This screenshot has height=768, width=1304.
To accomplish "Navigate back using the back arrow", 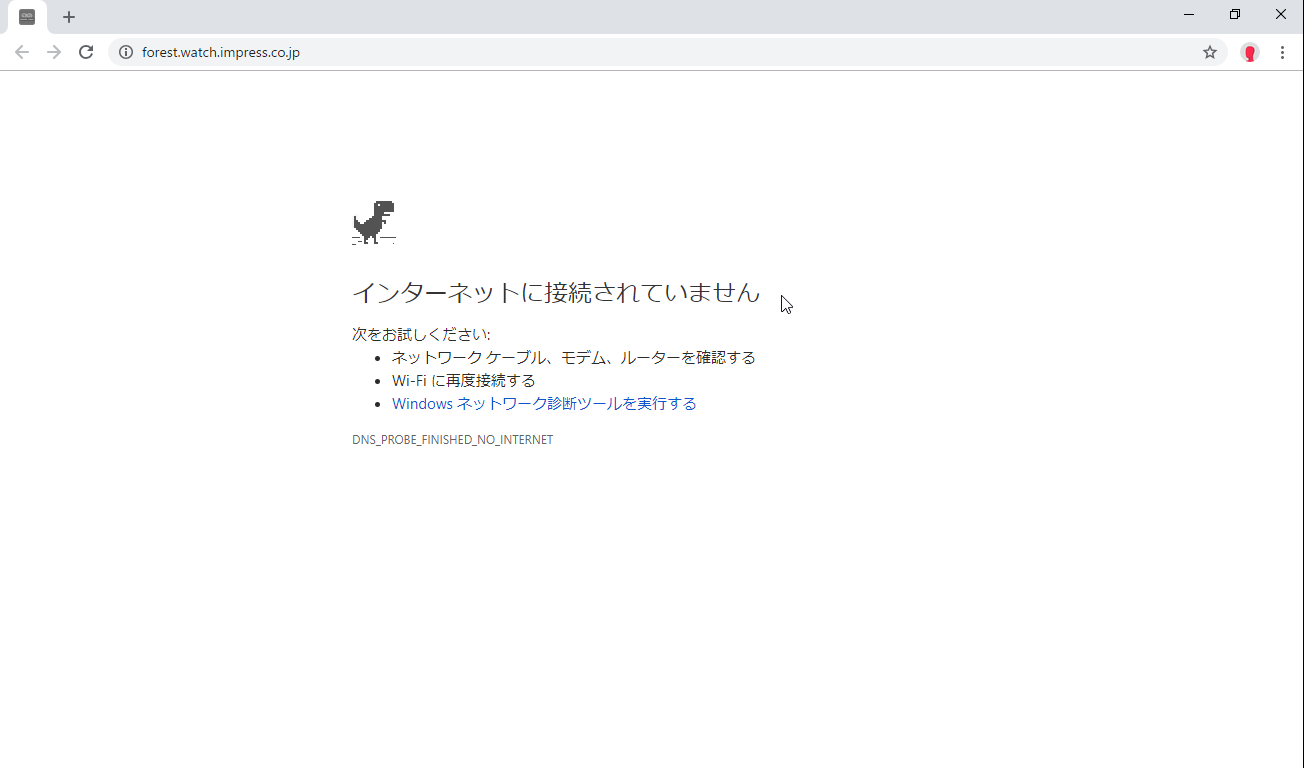I will pyautogui.click(x=22, y=52).
